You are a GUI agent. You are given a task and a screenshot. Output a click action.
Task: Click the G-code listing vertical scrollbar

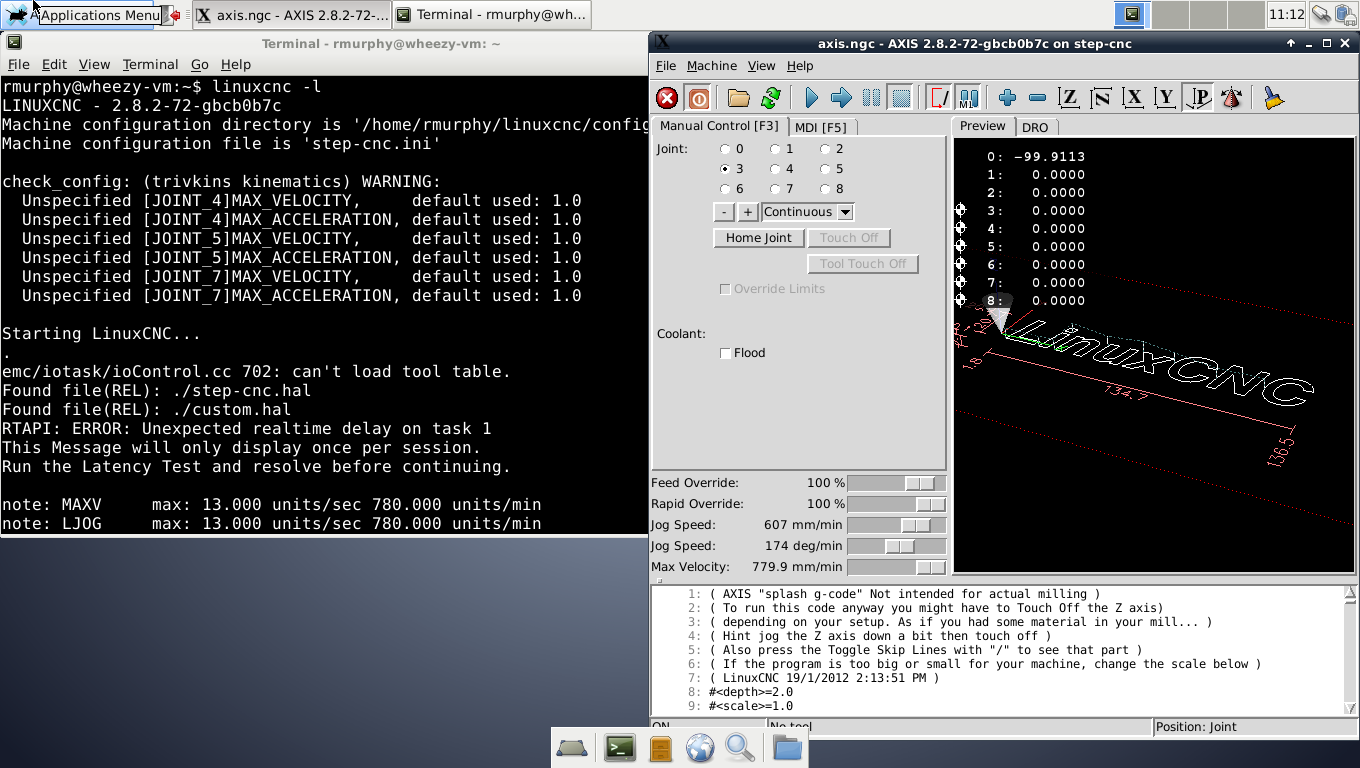pyautogui.click(x=1350, y=650)
